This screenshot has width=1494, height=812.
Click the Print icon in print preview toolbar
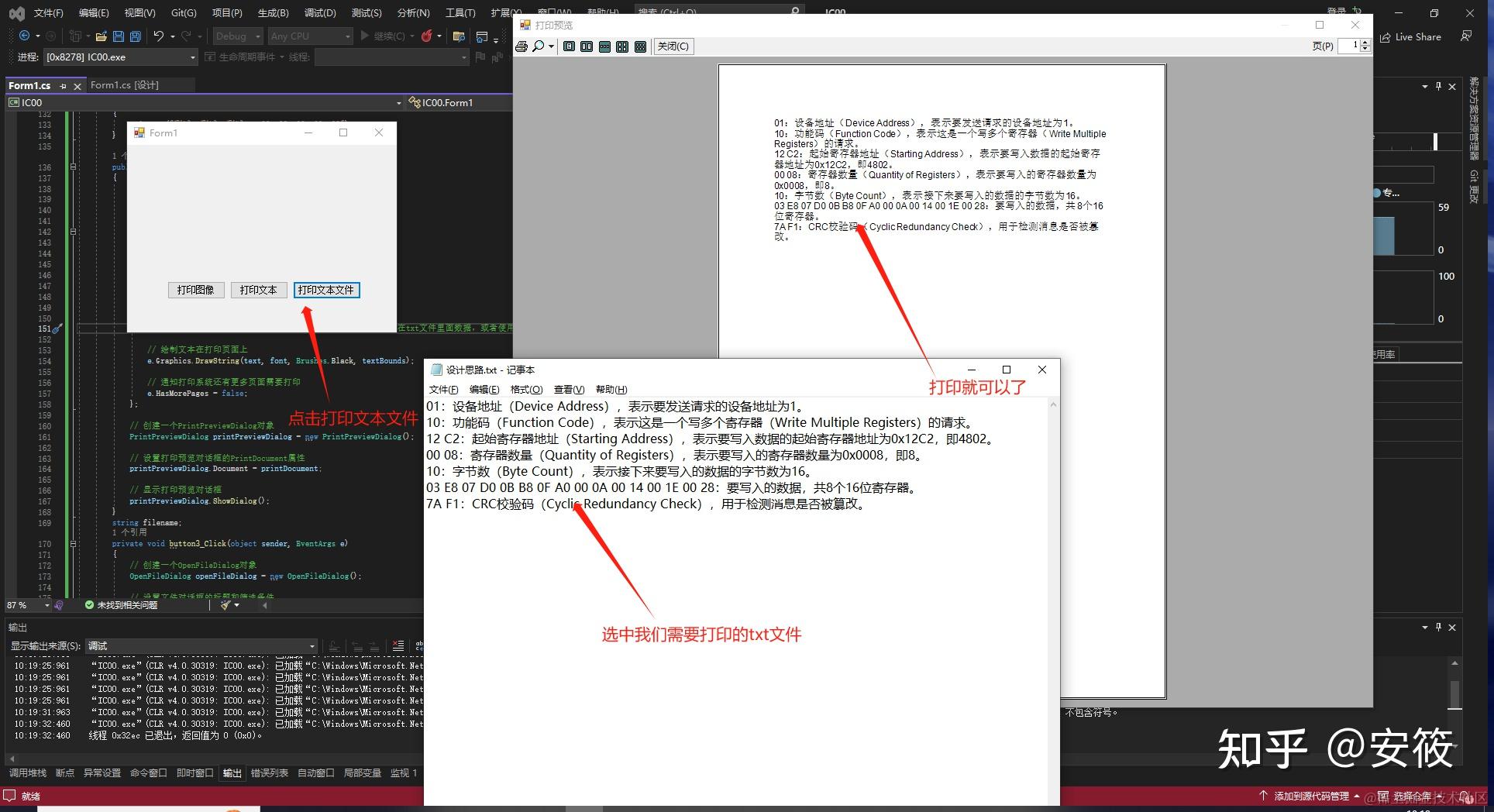pyautogui.click(x=521, y=46)
